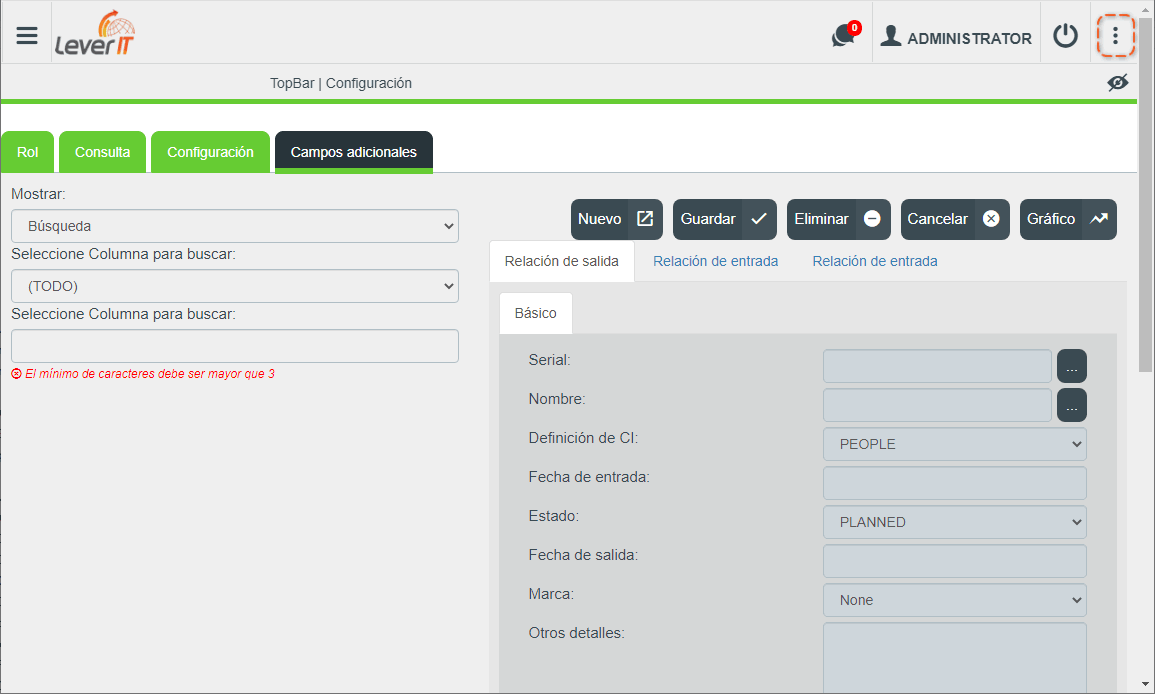This screenshot has height=694, width=1155.
Task: Select the Campos adicionales tab
Action: click(x=354, y=153)
